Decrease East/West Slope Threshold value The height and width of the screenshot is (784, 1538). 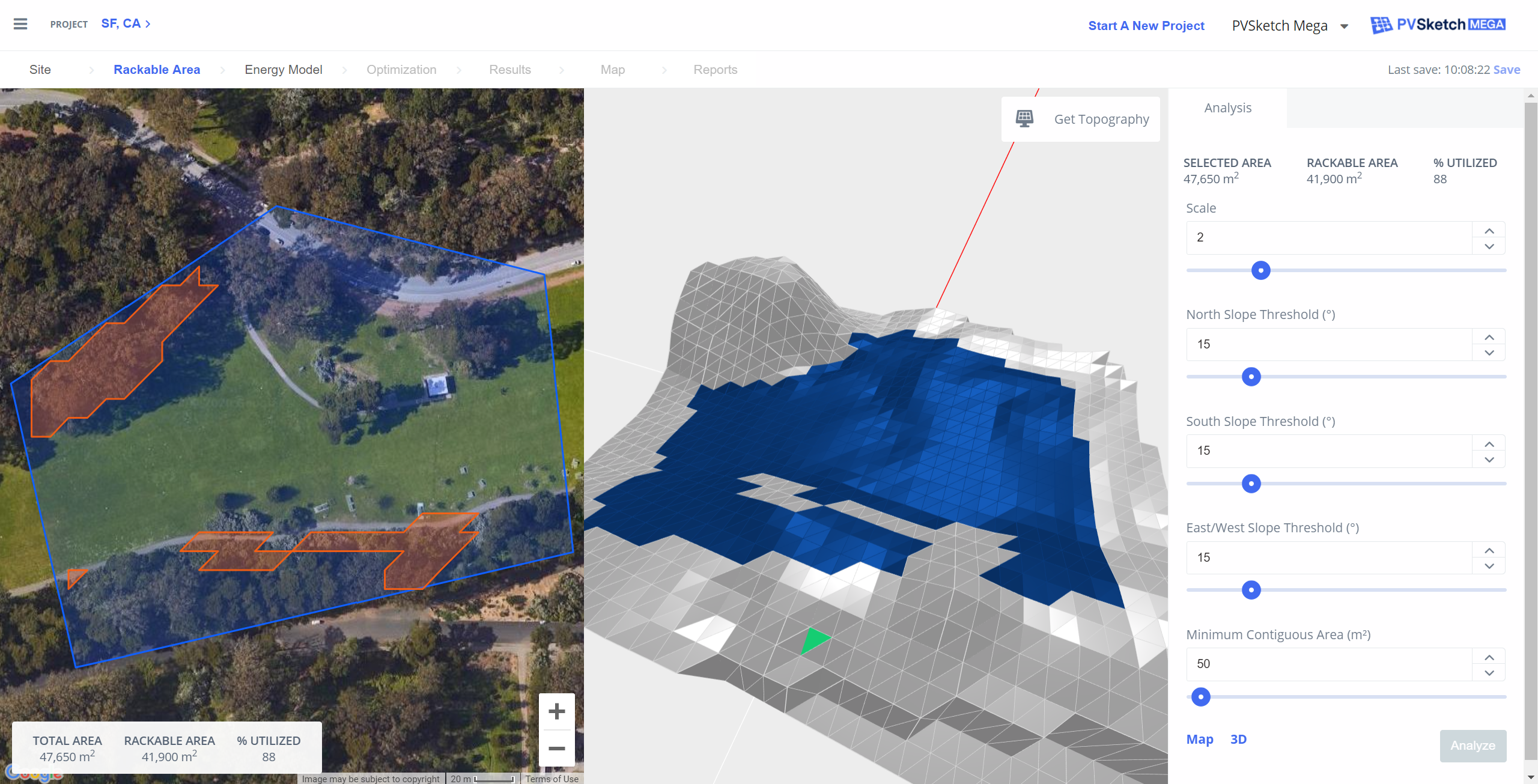click(x=1489, y=566)
